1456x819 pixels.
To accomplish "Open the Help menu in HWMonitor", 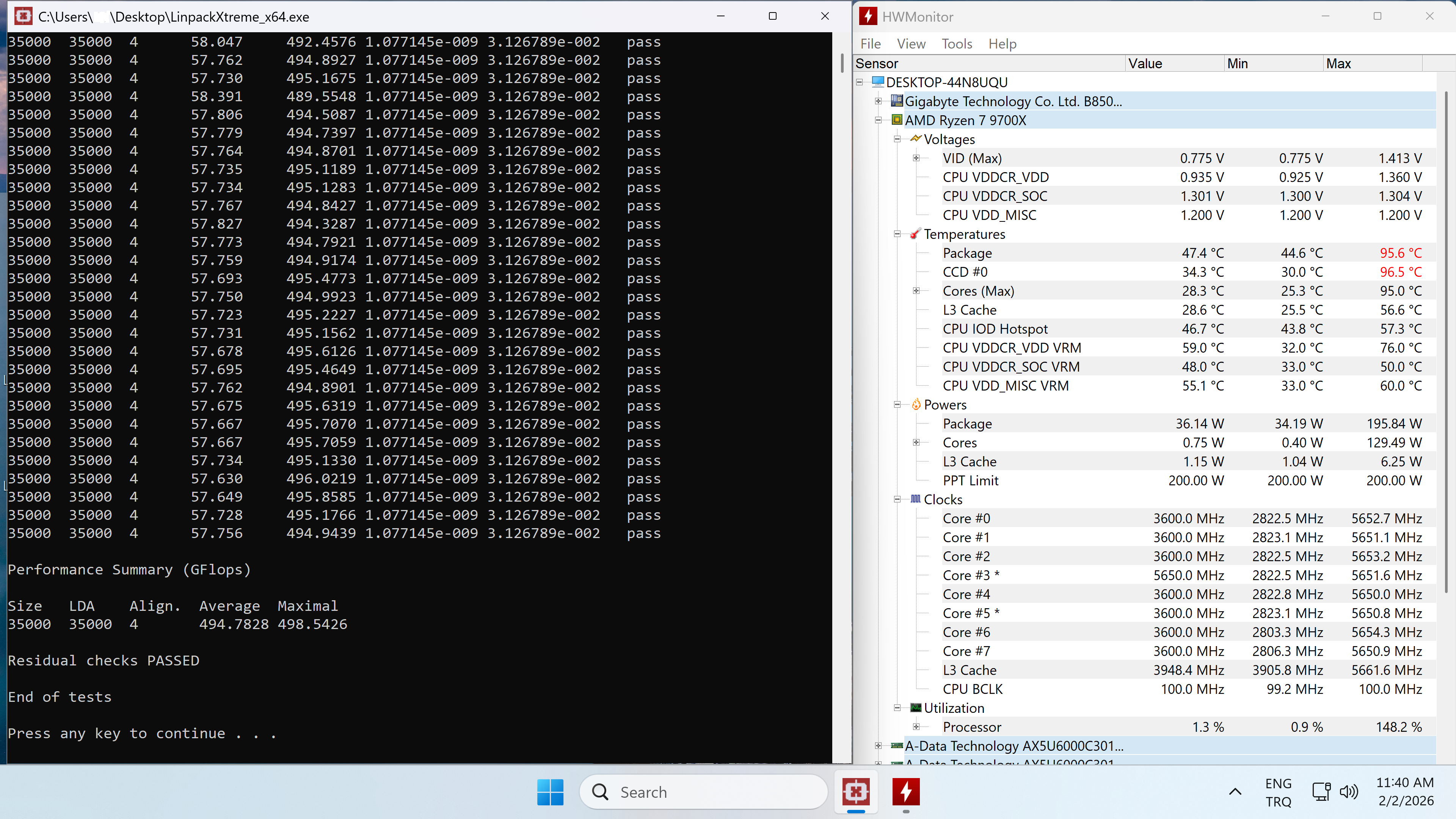I will tap(1002, 44).
